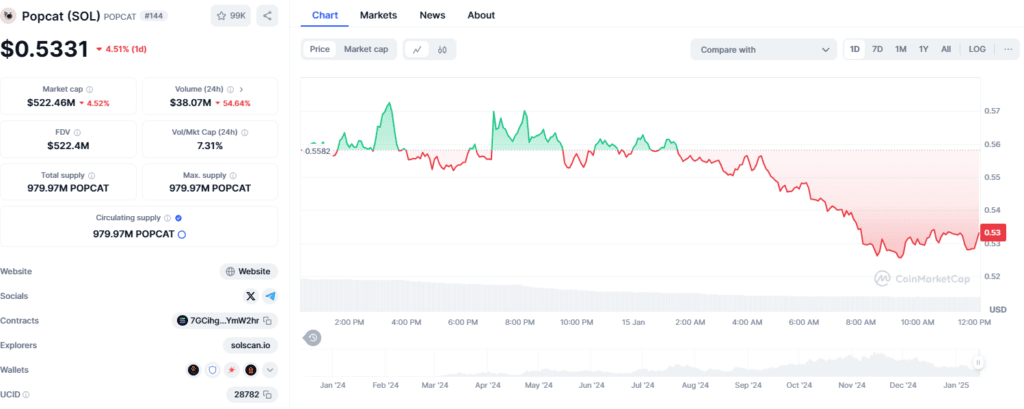Click the first wallet icon in Wallets row
This screenshot has height=409, width=1024.
click(x=193, y=370)
